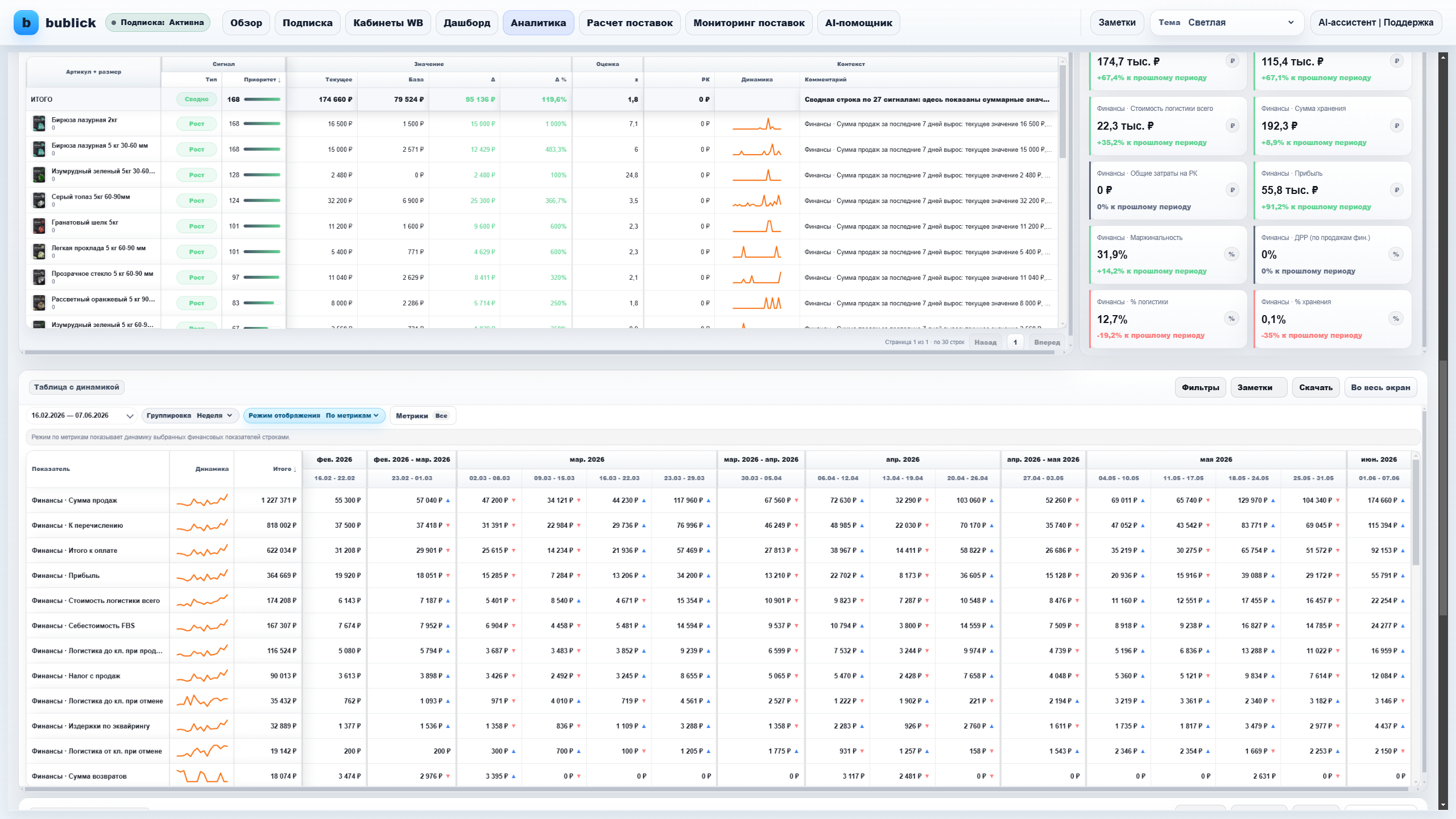Click ruble icon on Прибыль card
1456x819 pixels.
[x=1396, y=190]
